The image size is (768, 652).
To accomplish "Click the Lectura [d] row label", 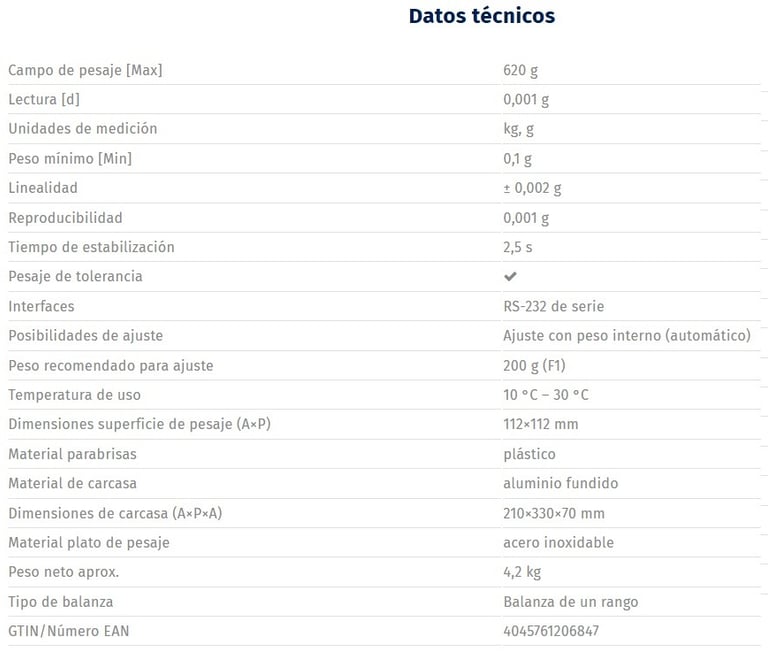I will (x=44, y=99).
